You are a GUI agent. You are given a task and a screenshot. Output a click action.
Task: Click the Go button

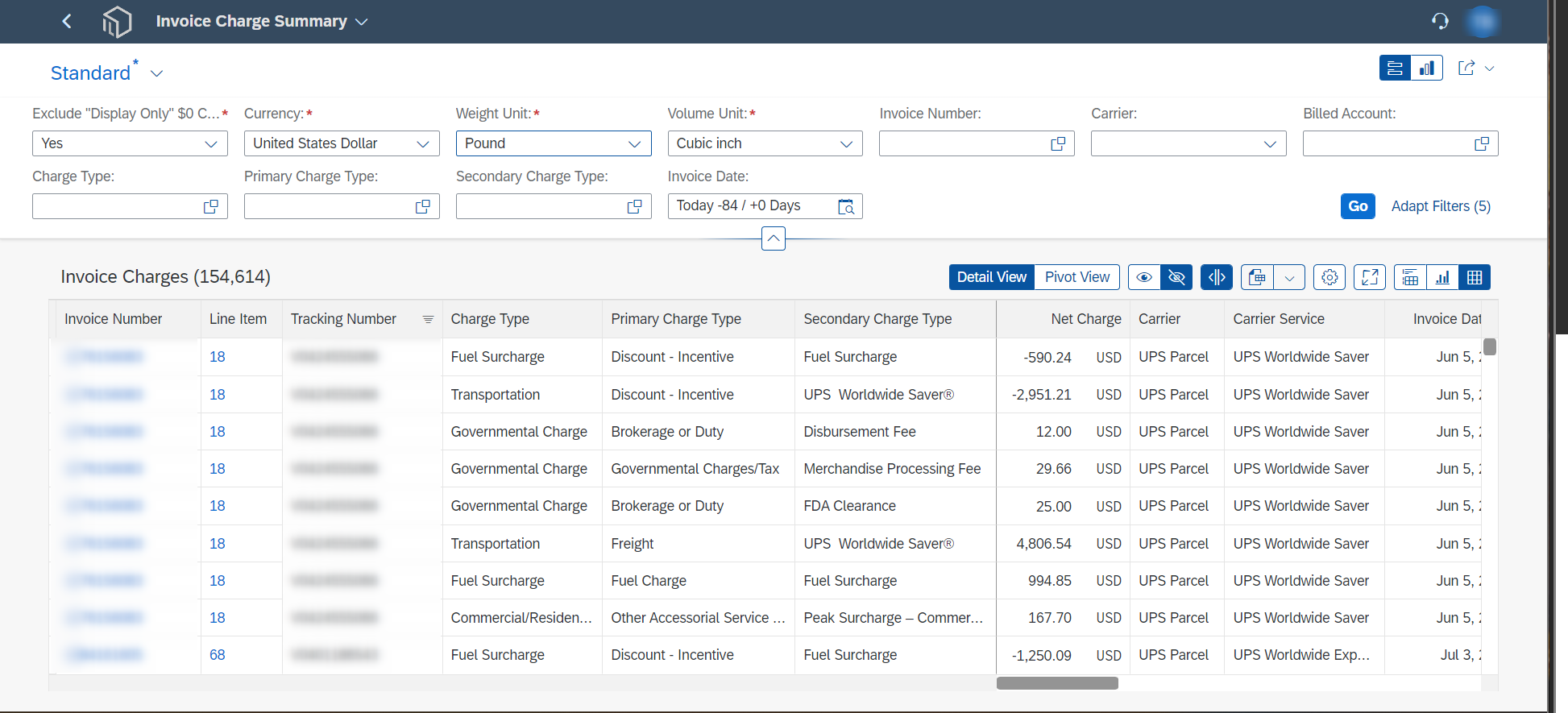pos(1358,206)
